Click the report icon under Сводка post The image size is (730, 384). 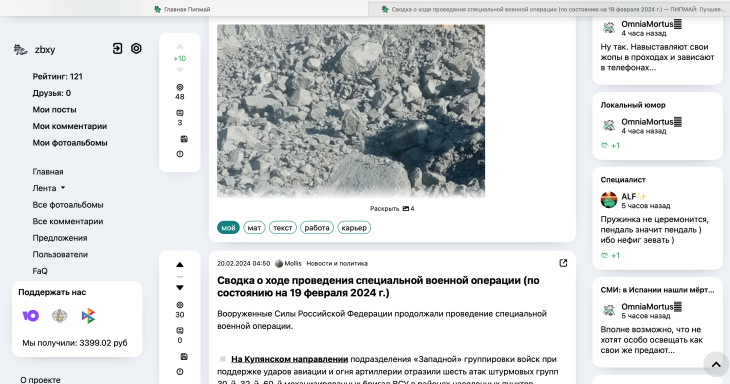point(180,372)
